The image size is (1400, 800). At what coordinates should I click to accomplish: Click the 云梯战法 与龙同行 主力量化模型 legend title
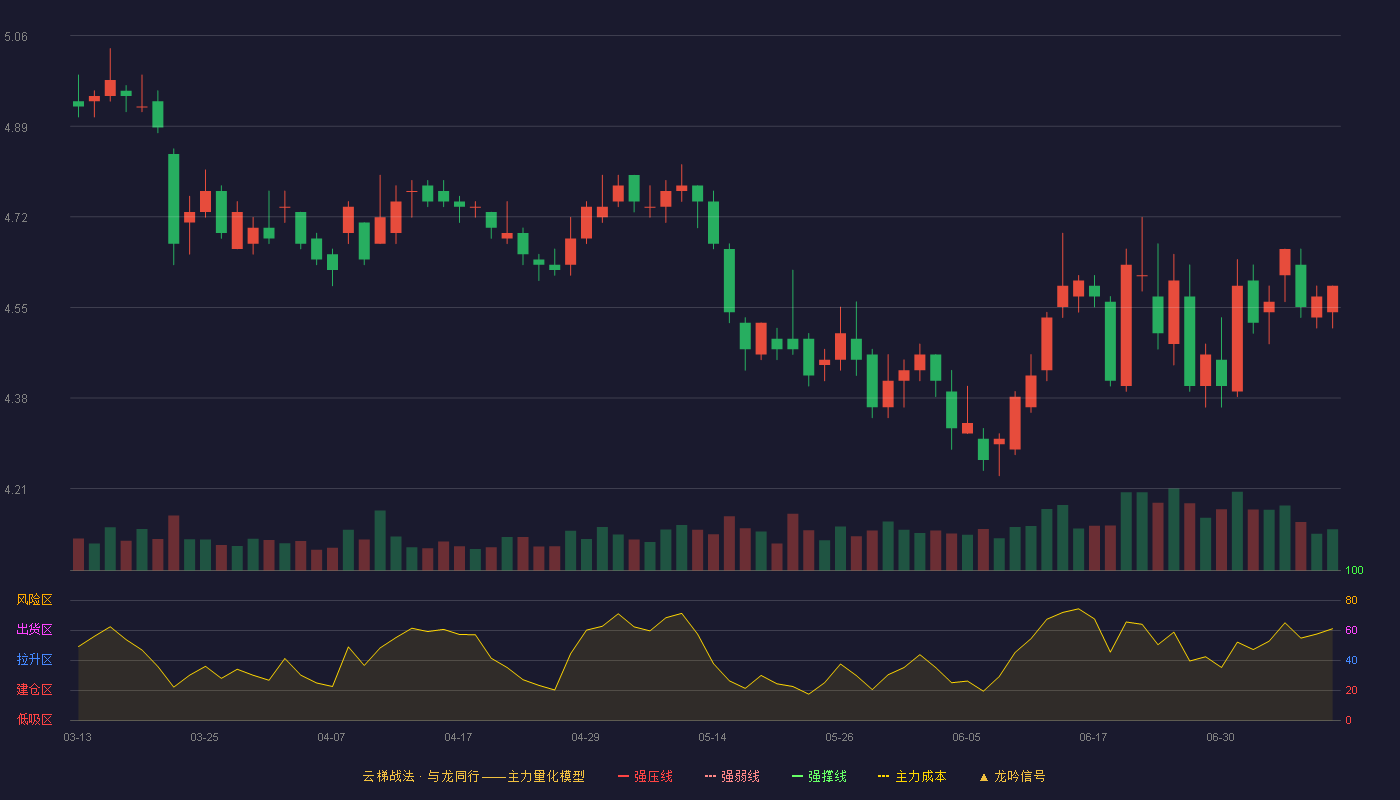(x=473, y=776)
